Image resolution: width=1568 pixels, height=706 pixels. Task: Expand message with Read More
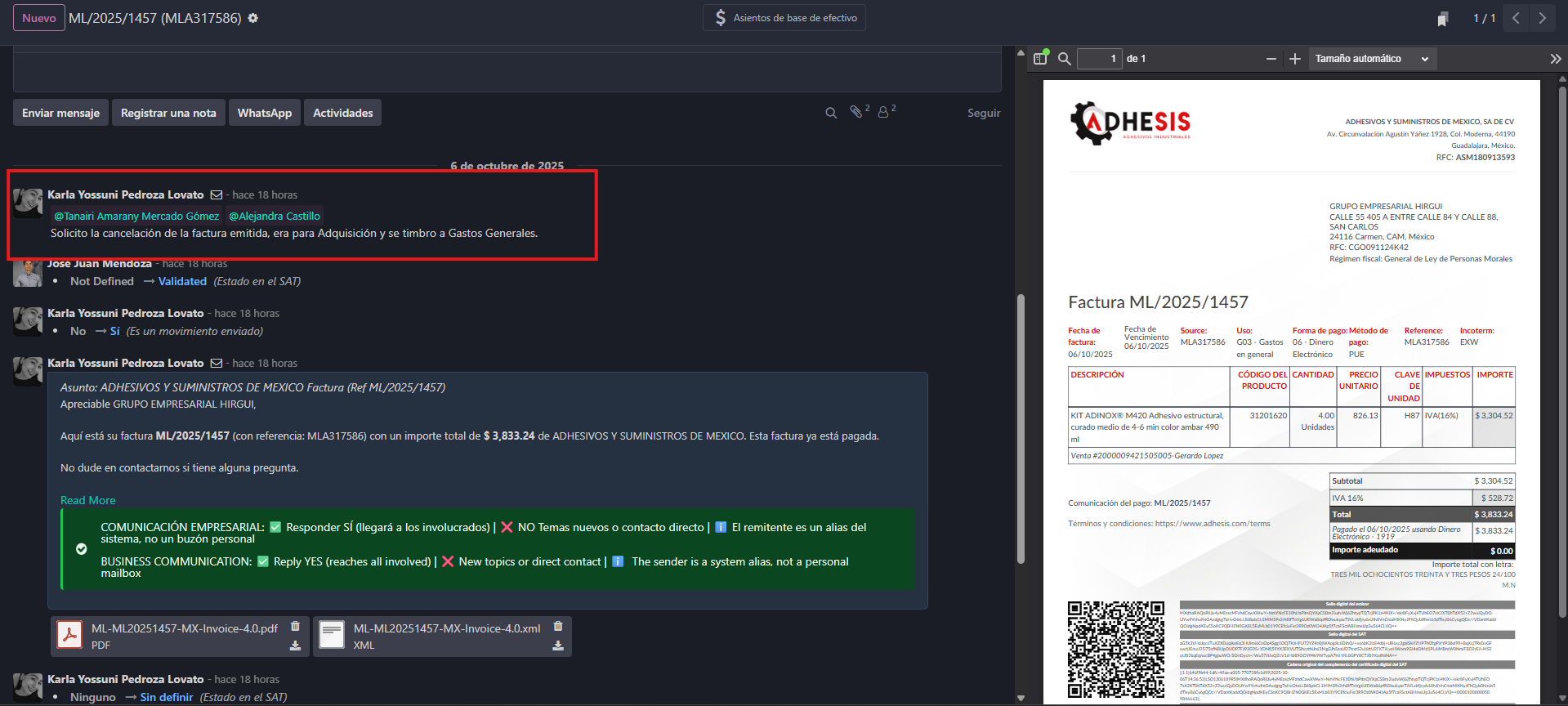point(87,500)
